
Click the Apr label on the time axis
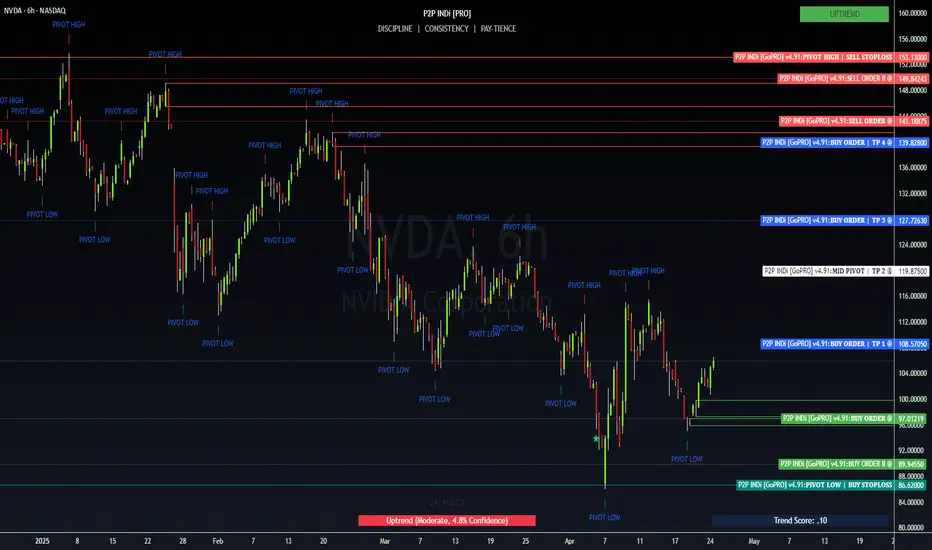(x=569, y=541)
